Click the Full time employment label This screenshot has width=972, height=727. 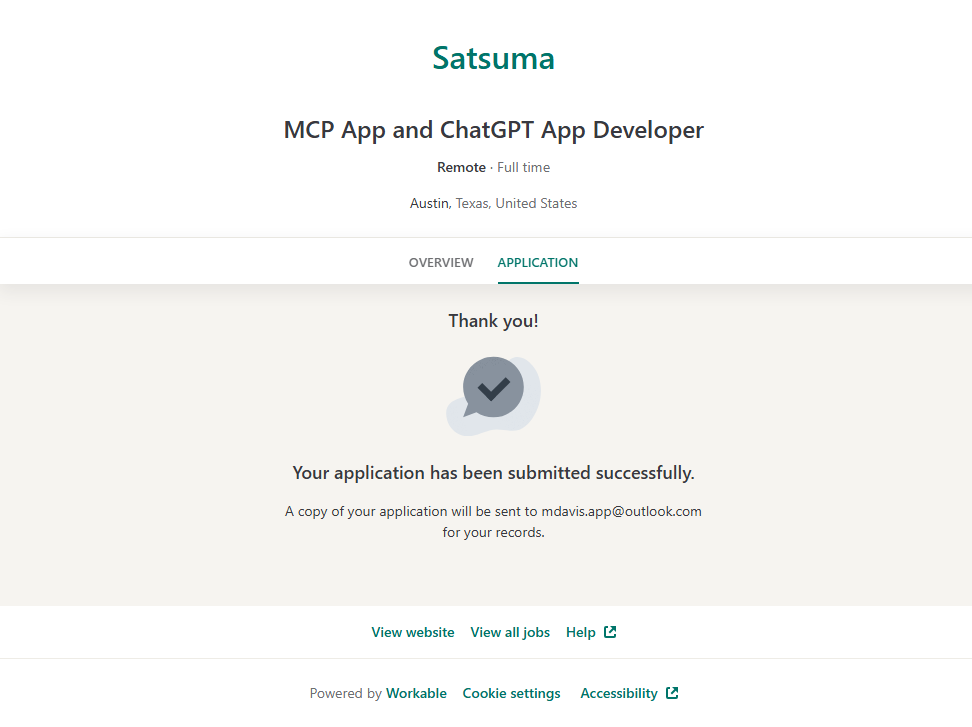pyautogui.click(x=523, y=167)
